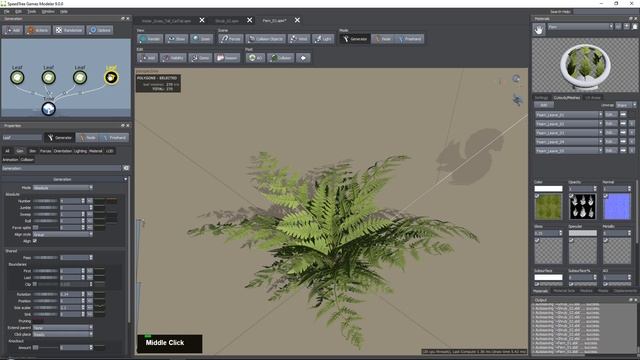640x360 pixels.
Task: Click Freehand button in Properties panel
Action: [114, 138]
